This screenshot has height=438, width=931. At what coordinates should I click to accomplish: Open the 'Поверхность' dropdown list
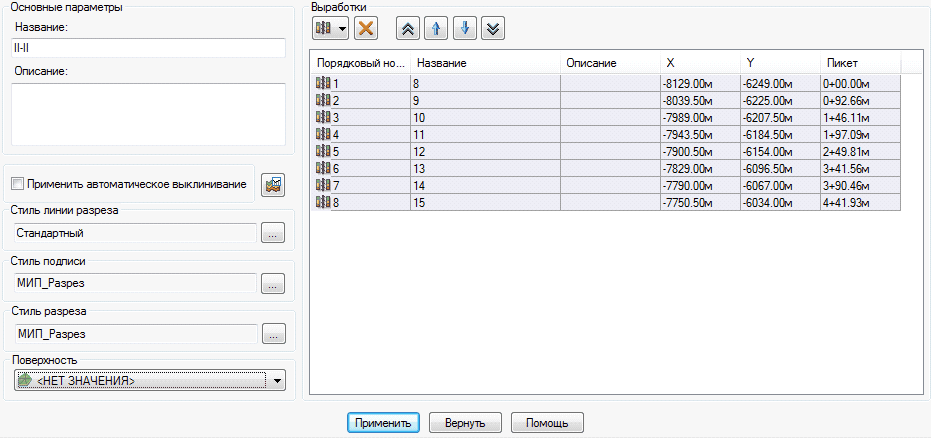[x=277, y=380]
